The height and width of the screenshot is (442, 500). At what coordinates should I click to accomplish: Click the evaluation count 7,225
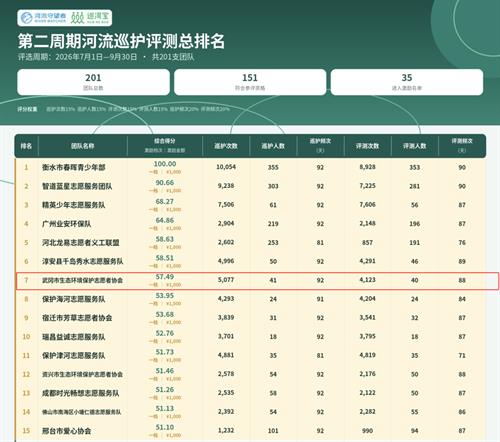[367, 186]
